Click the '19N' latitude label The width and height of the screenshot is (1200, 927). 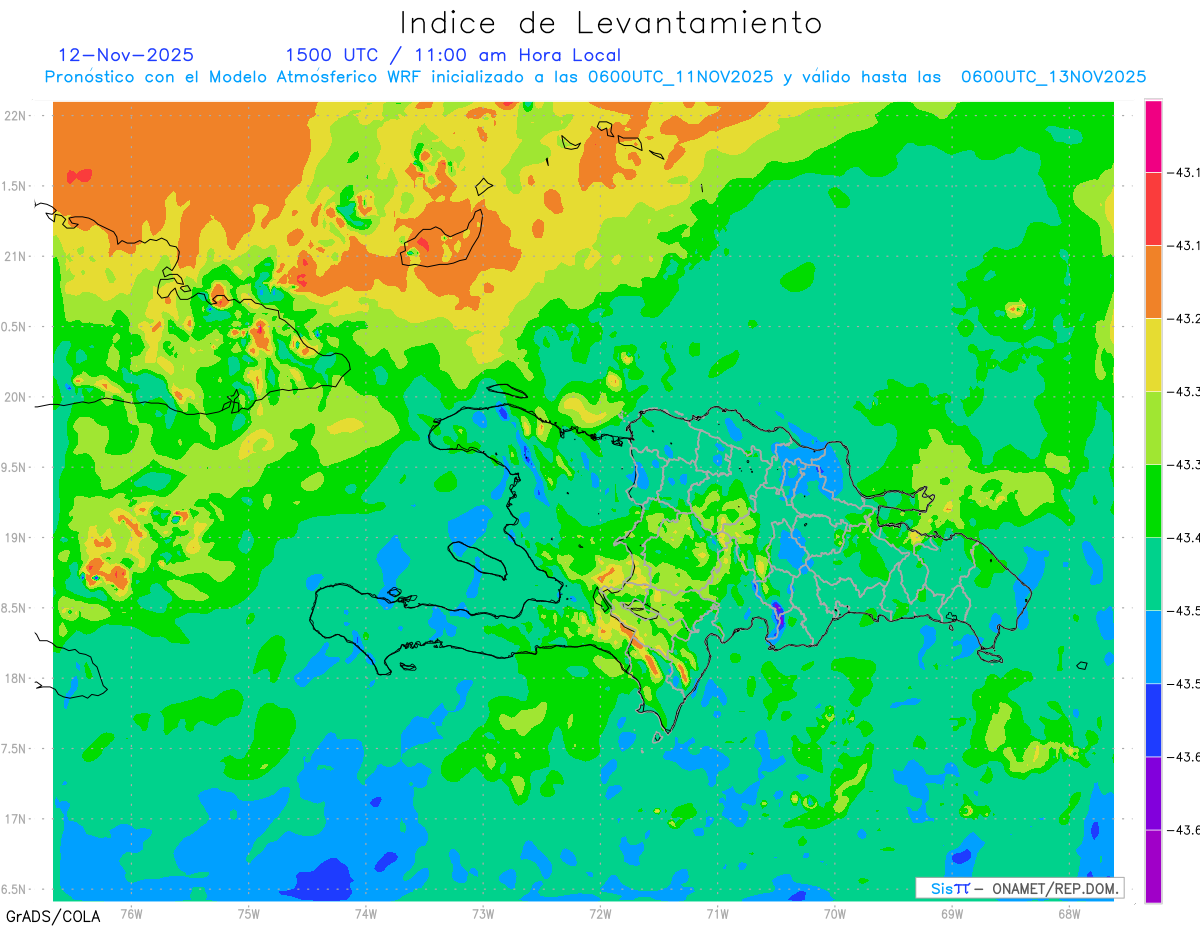pyautogui.click(x=15, y=537)
